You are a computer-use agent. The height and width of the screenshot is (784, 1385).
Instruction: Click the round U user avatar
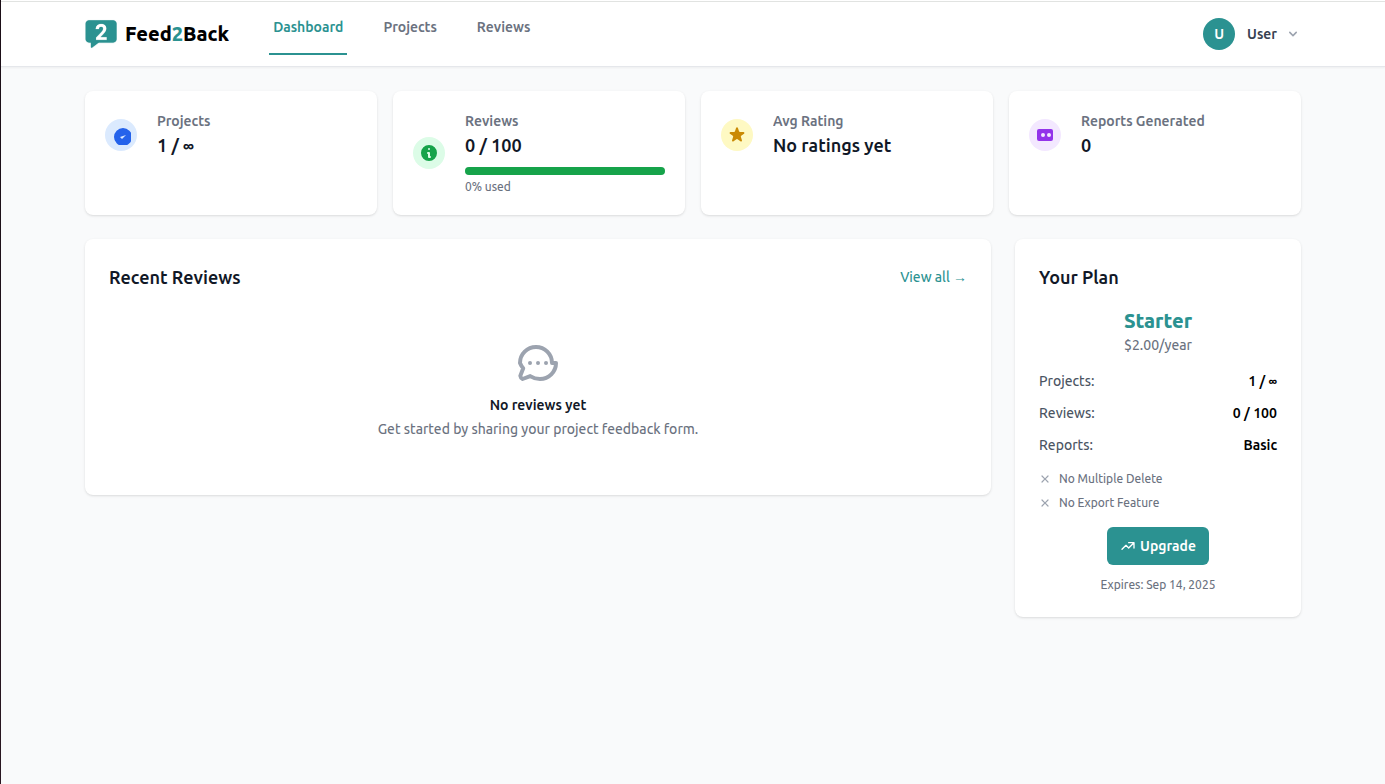click(x=1219, y=34)
